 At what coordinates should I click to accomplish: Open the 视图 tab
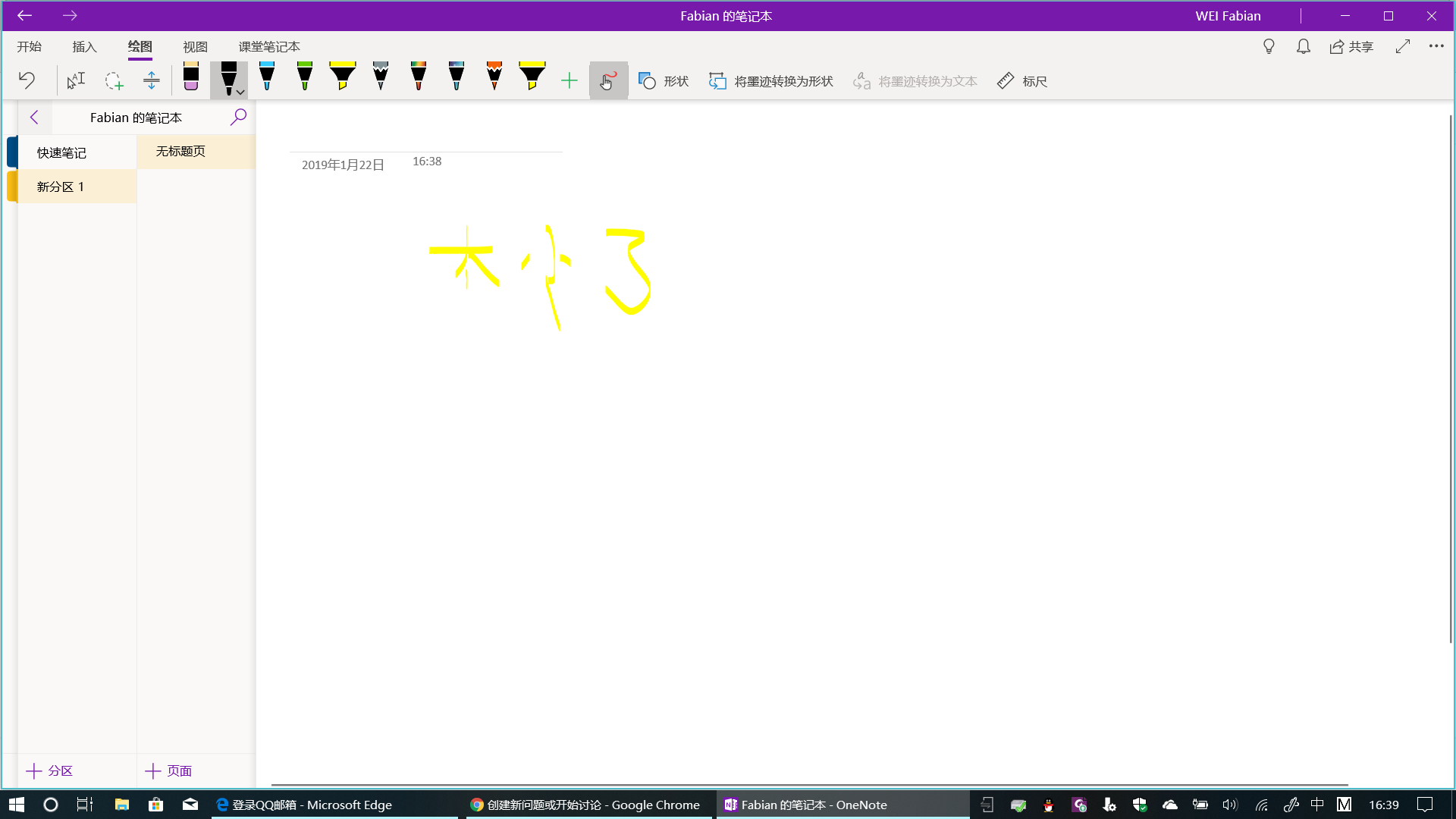tap(196, 47)
